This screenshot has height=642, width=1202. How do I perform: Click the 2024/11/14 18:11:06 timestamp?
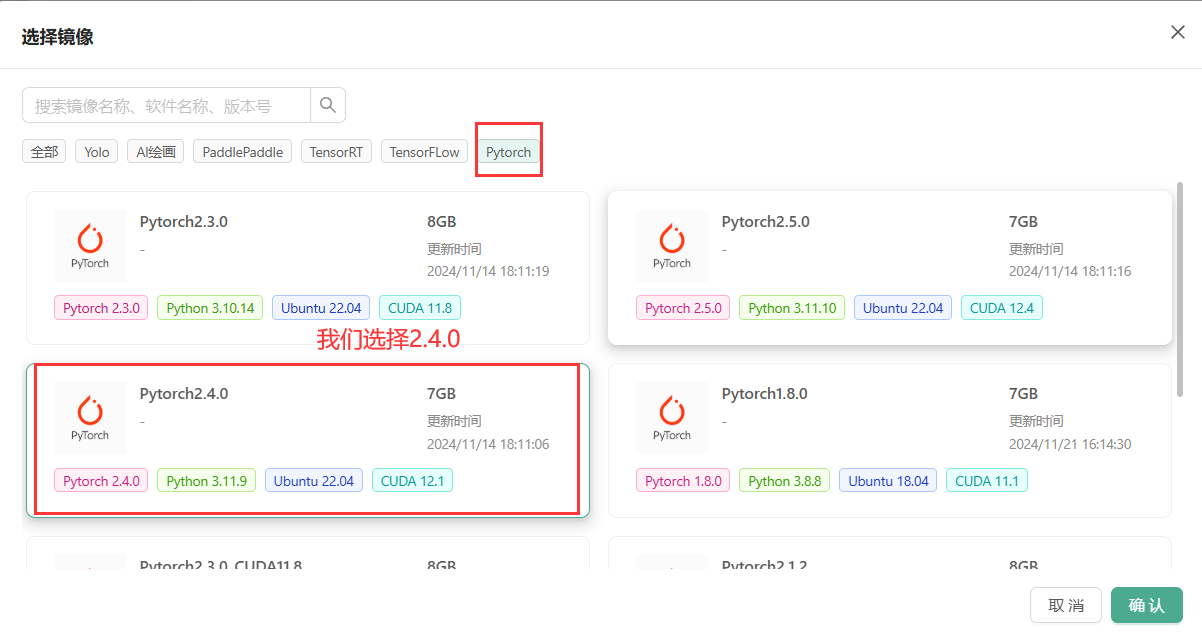(488, 444)
